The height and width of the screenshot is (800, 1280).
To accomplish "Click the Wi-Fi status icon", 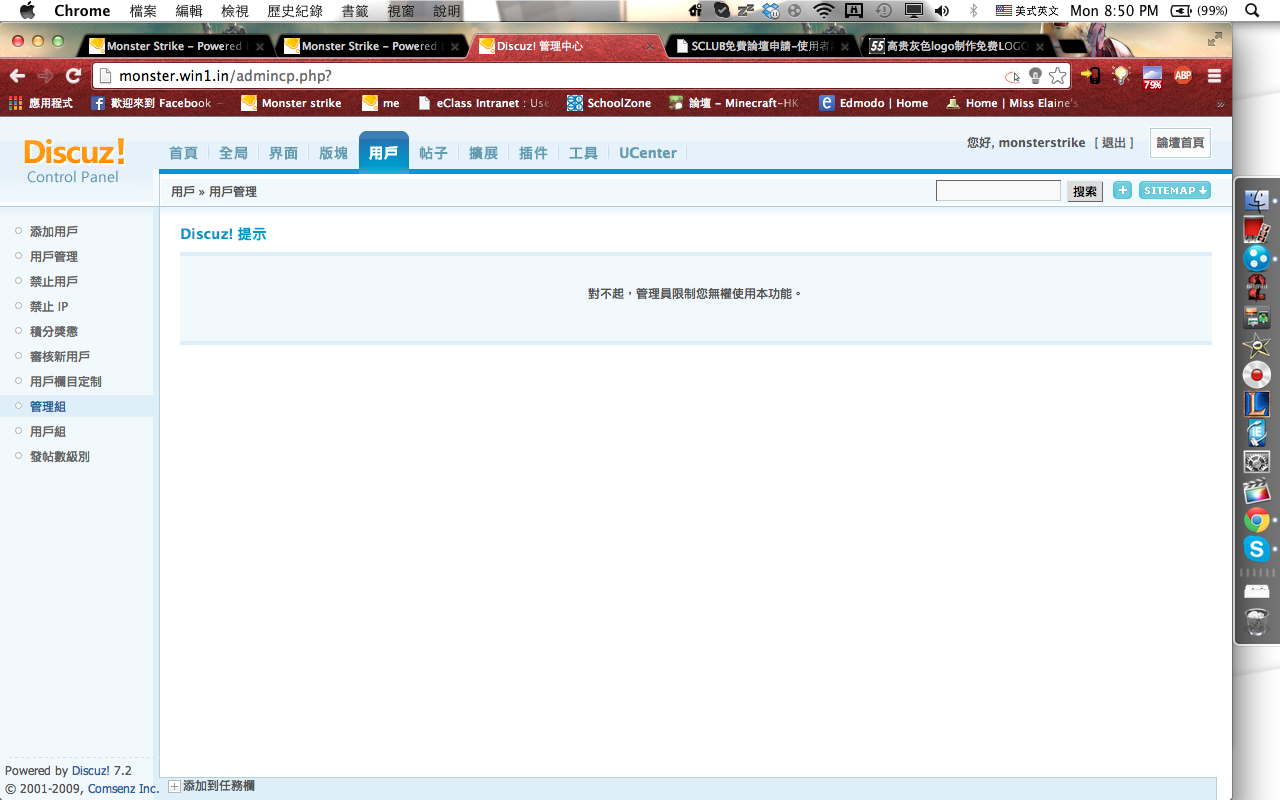I will (x=824, y=10).
